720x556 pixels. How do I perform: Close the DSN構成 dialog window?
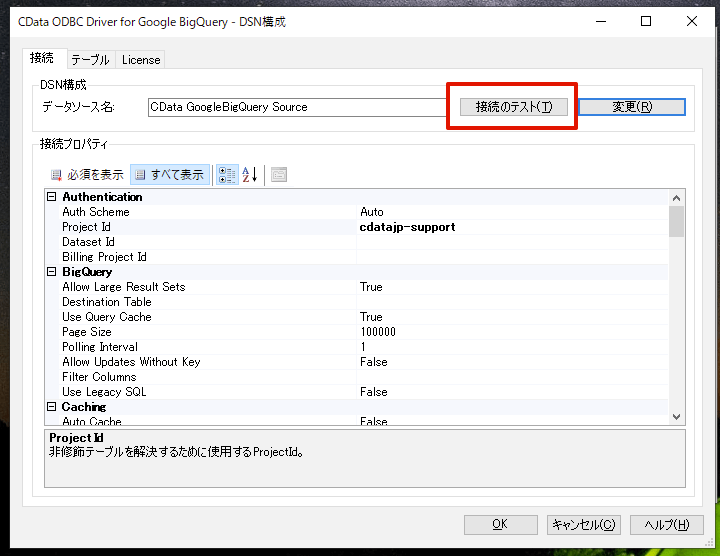(x=692, y=21)
